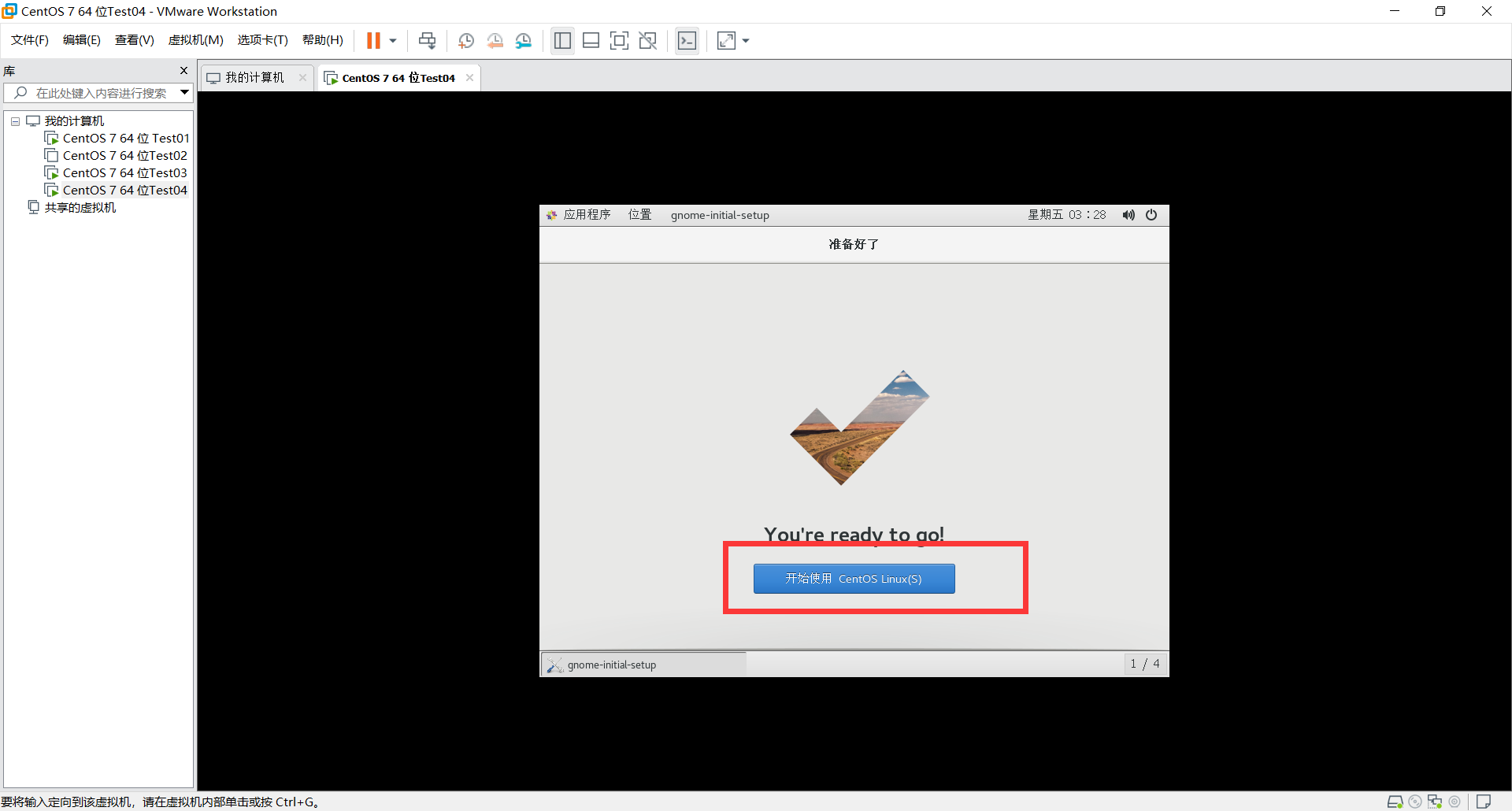Viewport: 1512px width, 811px height.
Task: Open the snapshot manager
Action: 524,40
